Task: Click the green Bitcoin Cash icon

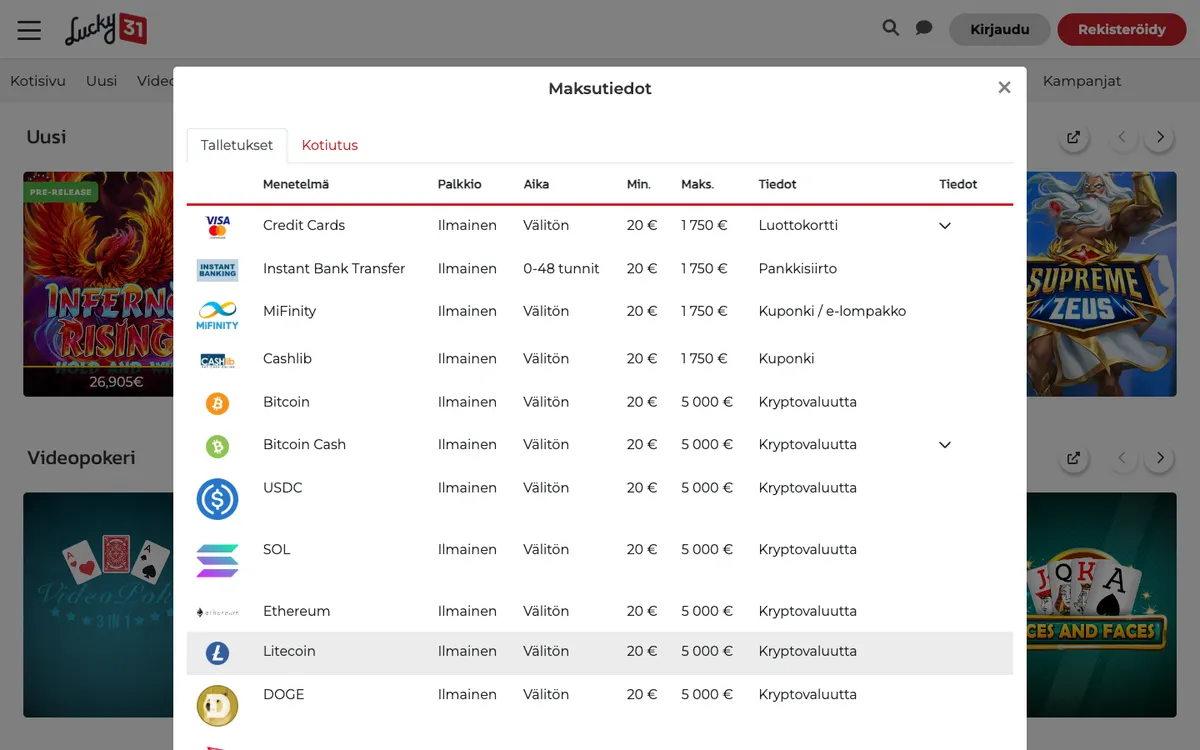Action: (217, 446)
